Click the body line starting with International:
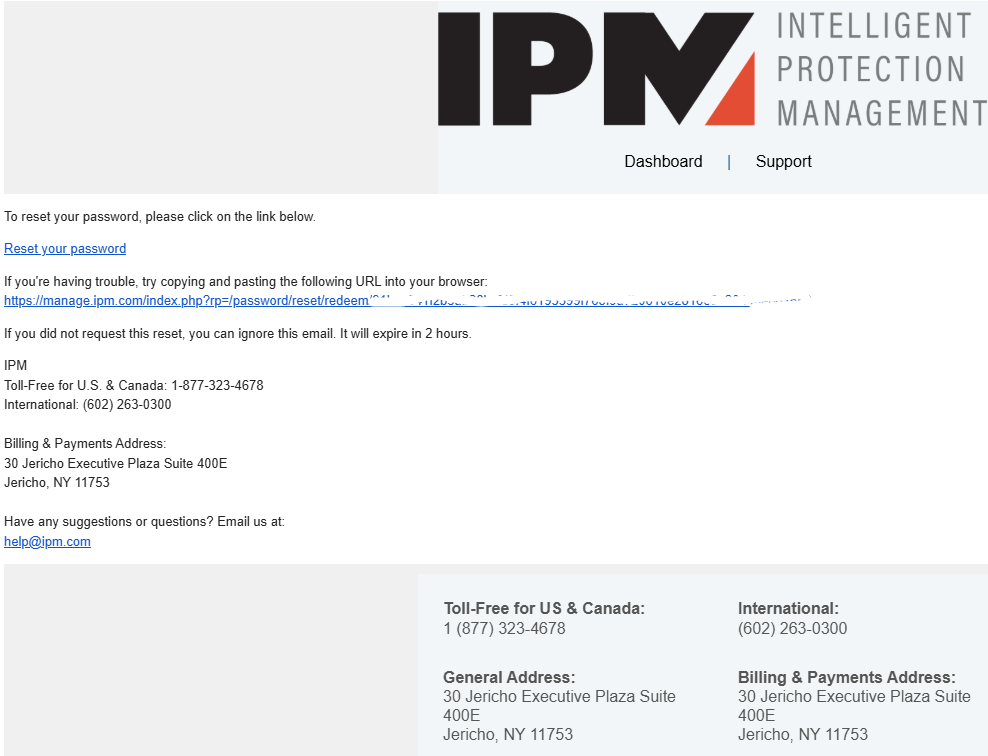 87,405
